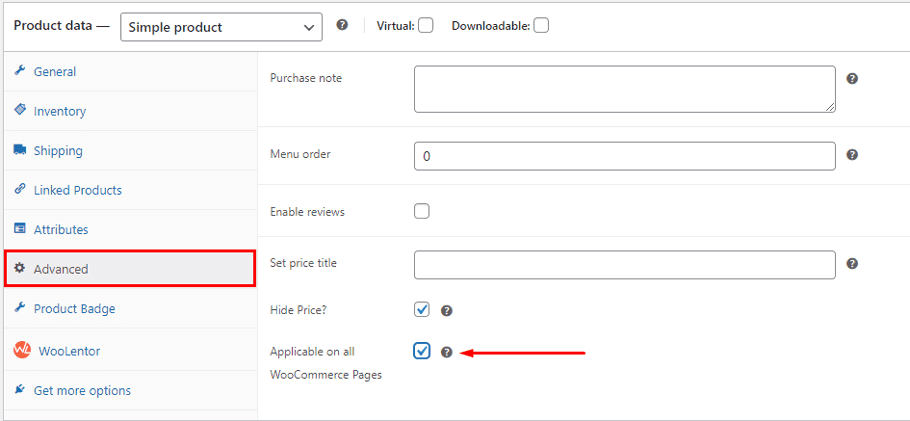Tick the Downloadable checkbox
The image size is (910, 421).
(x=541, y=26)
